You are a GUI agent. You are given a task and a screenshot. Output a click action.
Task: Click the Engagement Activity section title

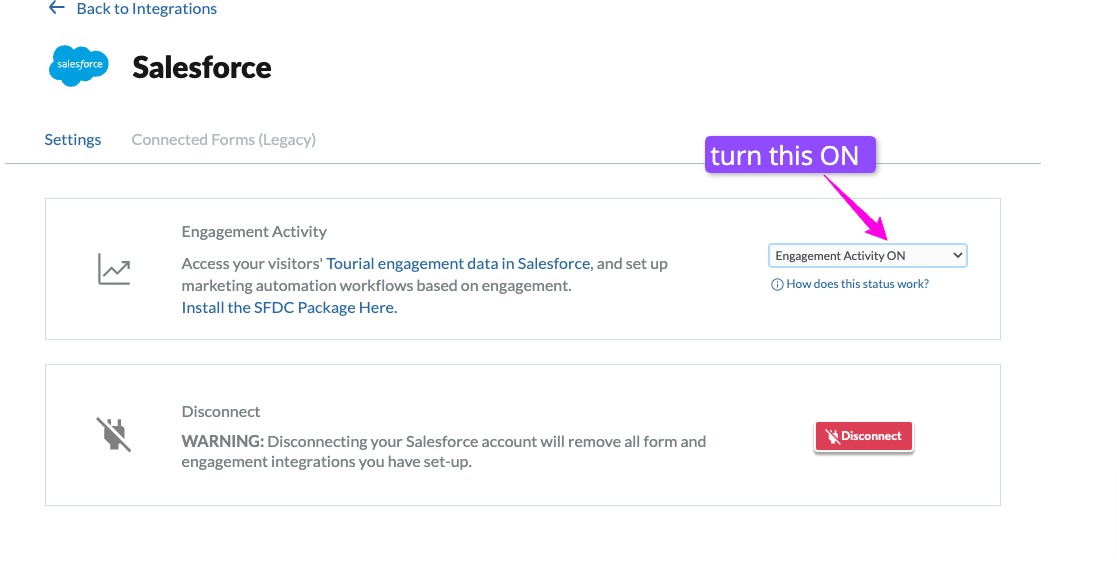[254, 232]
